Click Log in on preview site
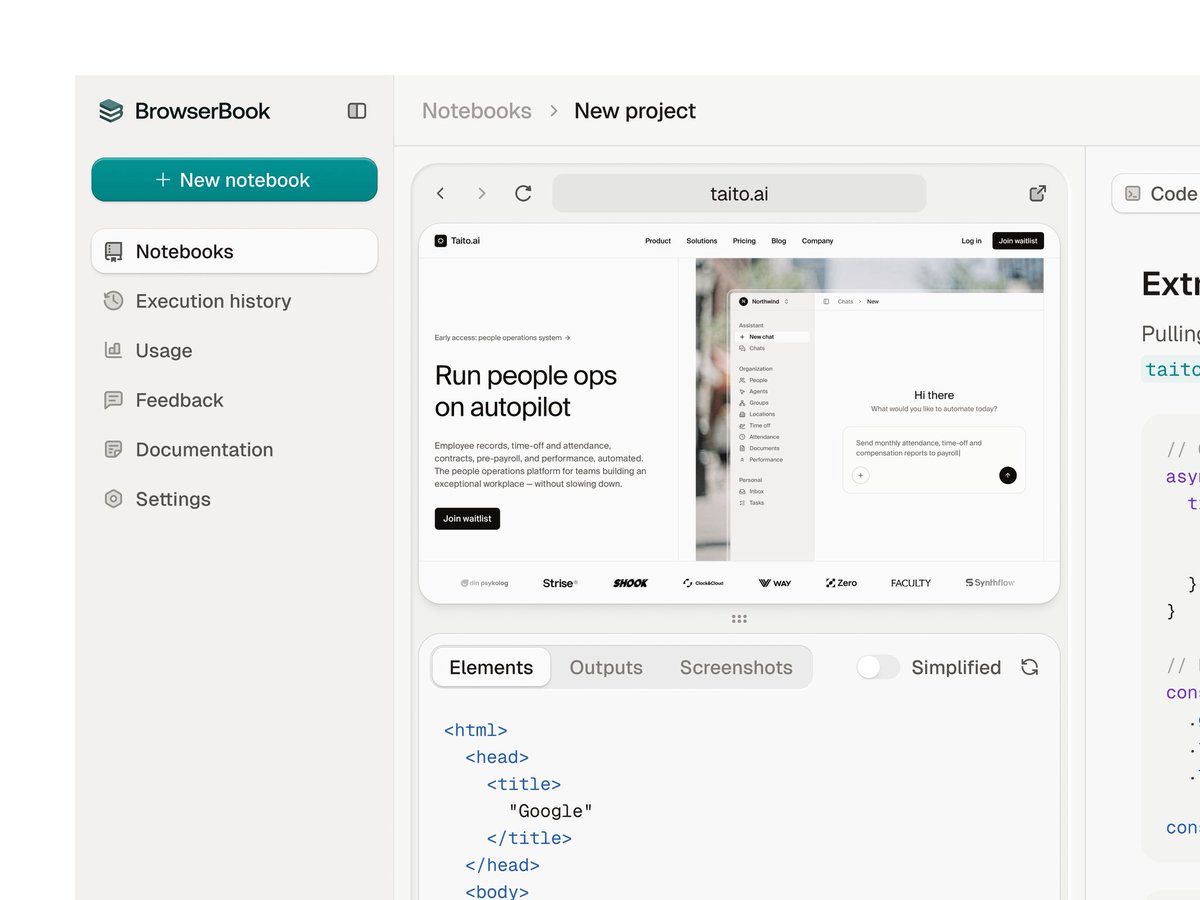Screen dimensions: 1200x900 [x=971, y=241]
